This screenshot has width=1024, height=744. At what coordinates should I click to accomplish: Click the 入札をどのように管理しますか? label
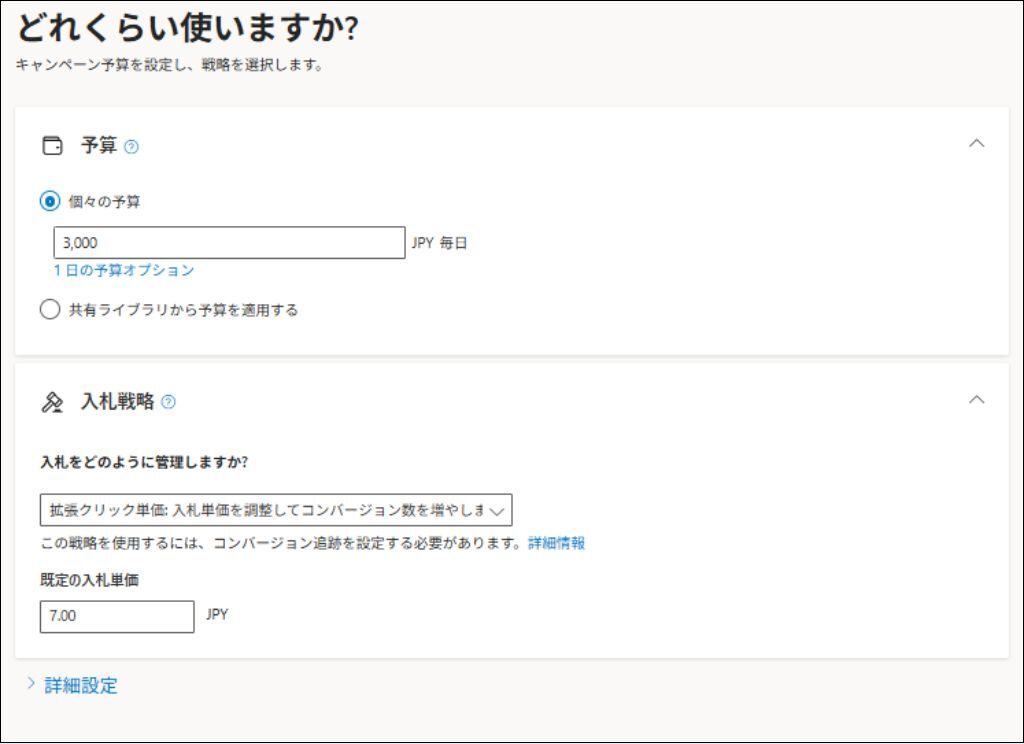tap(144, 462)
